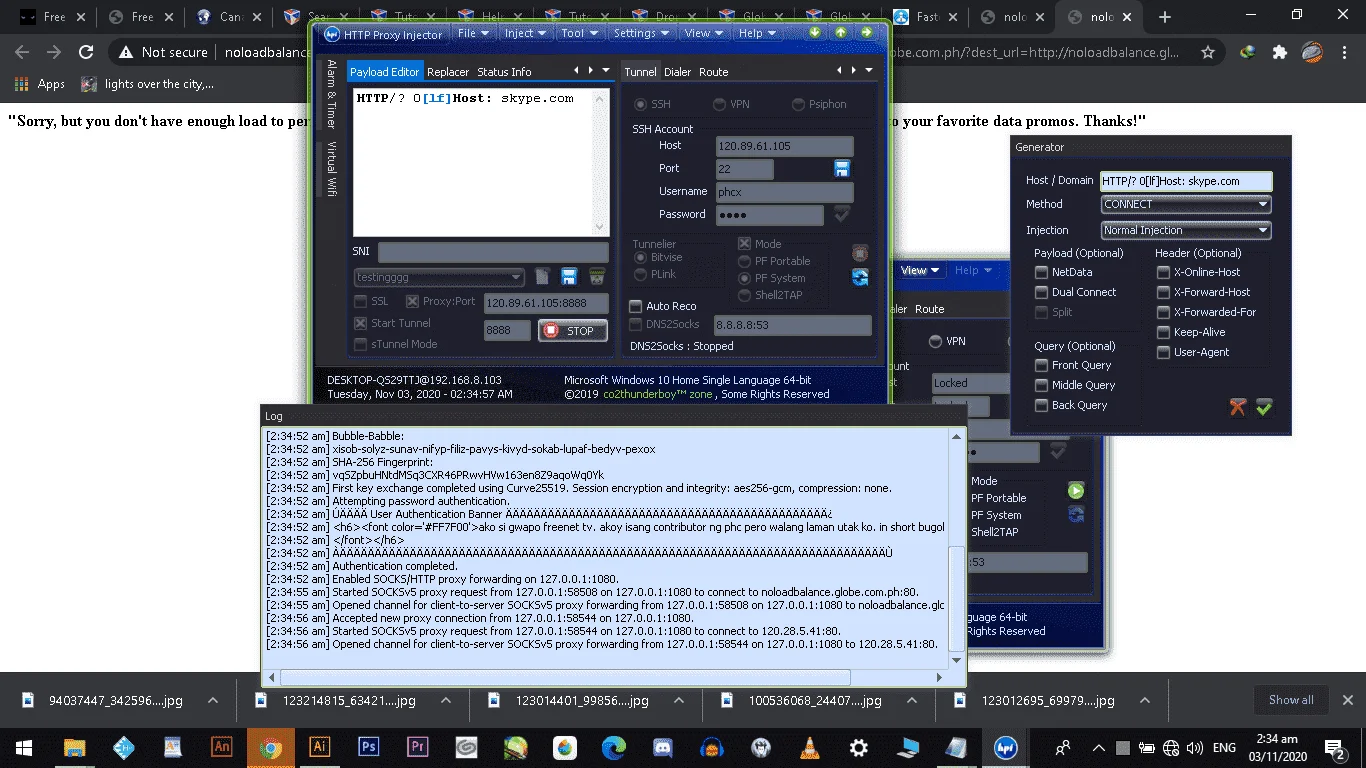Open the testinggg config dropdown
Viewport: 1366px width, 768px height.
[439, 277]
